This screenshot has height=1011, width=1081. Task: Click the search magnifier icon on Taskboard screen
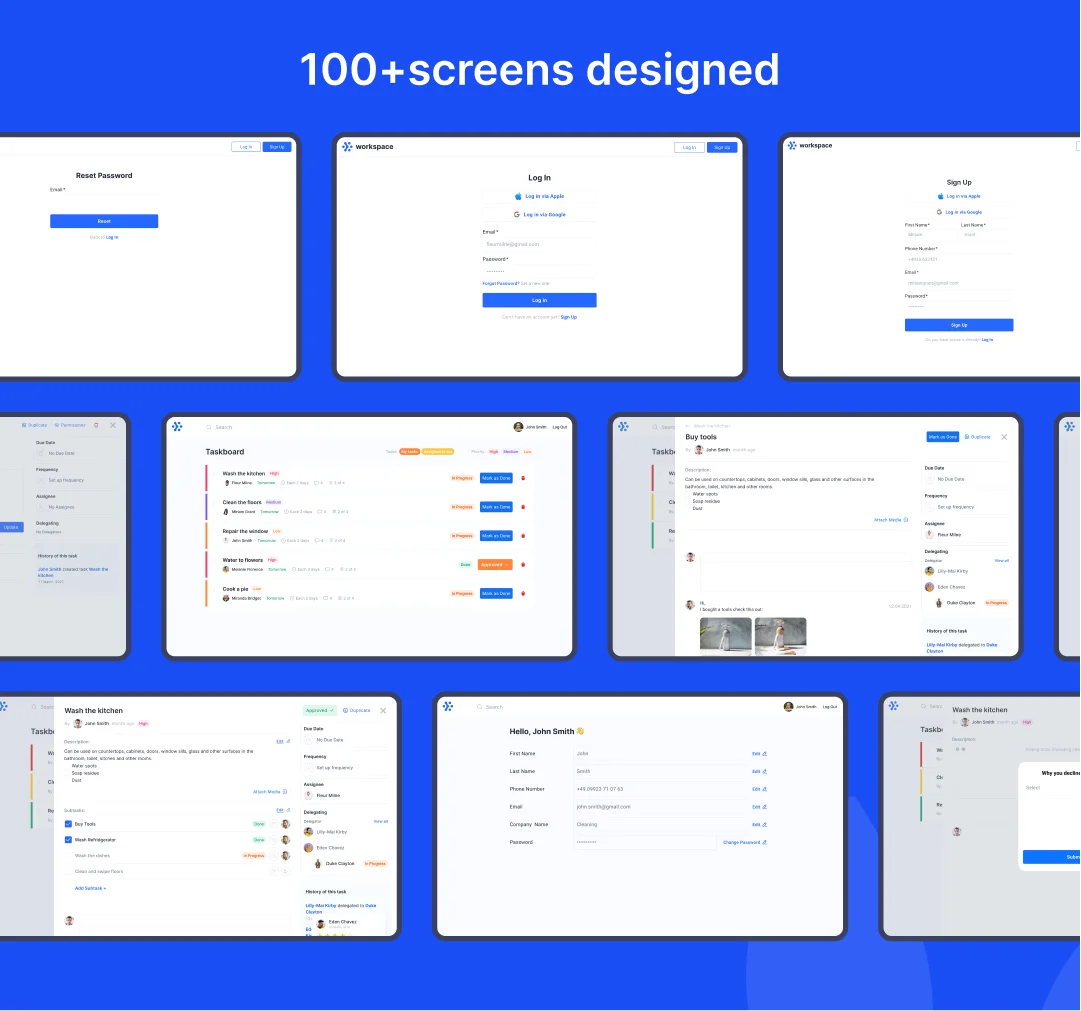pos(209,428)
